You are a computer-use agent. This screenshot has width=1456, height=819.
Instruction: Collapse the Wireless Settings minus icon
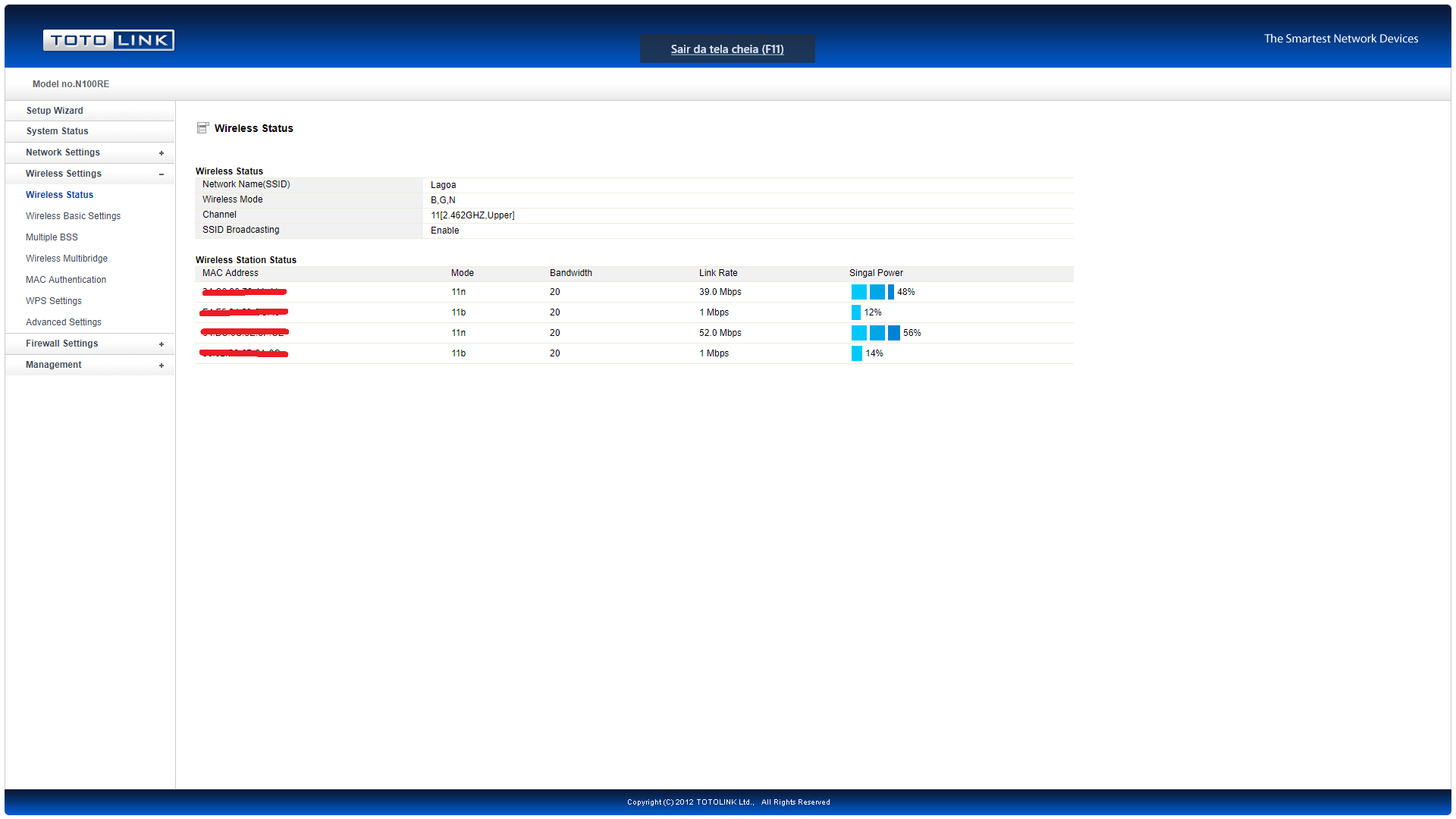coord(162,174)
